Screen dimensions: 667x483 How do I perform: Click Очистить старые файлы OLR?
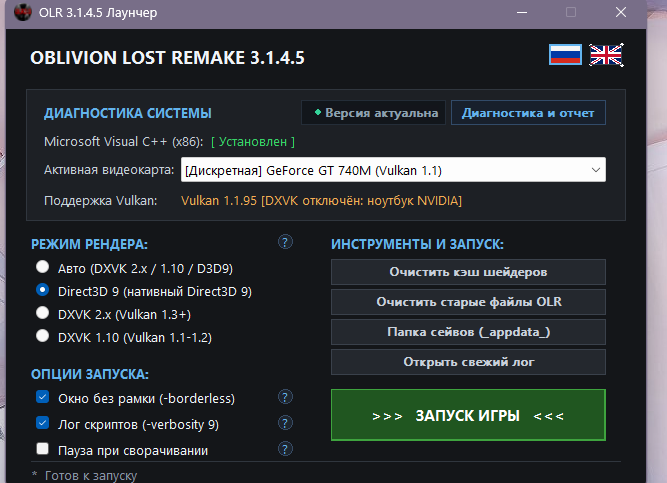pos(468,302)
